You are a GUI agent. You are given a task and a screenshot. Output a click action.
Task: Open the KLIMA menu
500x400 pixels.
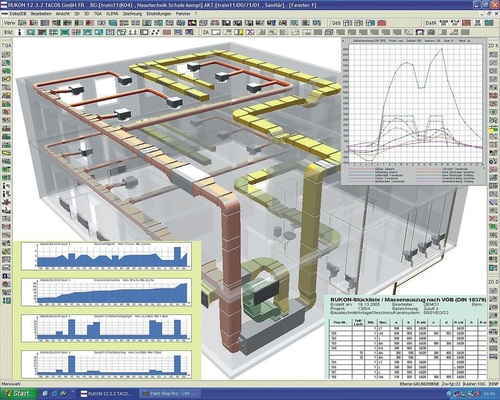(x=112, y=14)
